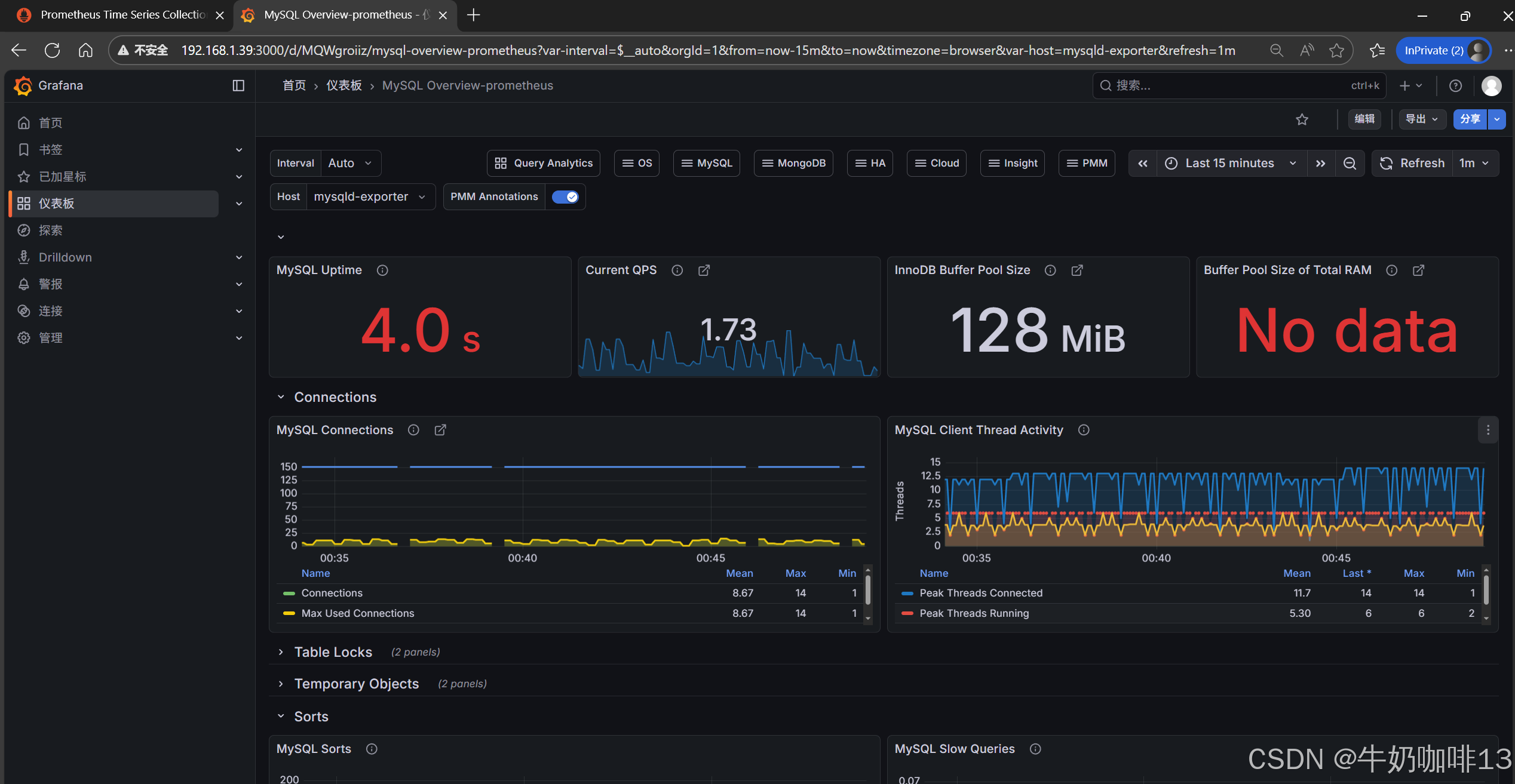
Task: Click the Edit (编辑) dashboard button
Action: (1364, 119)
